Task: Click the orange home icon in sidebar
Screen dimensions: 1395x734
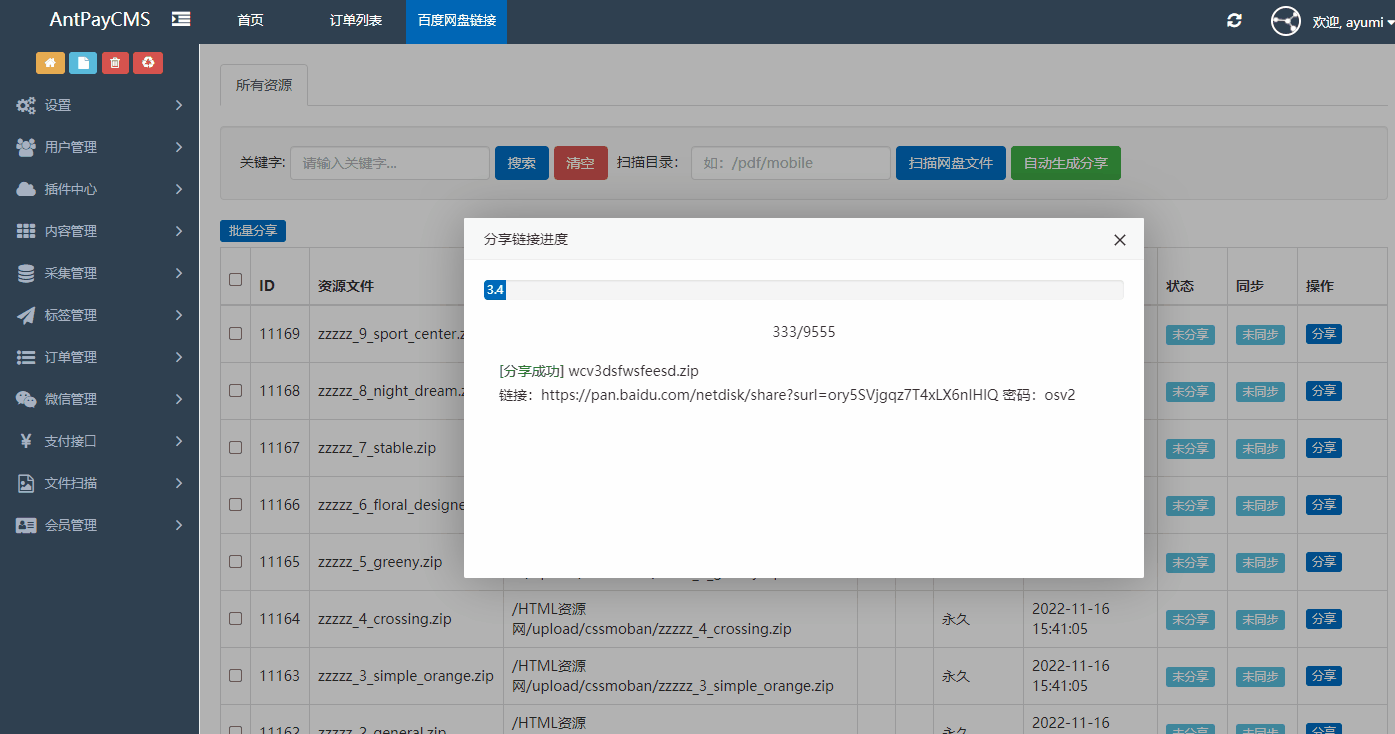Action: tap(50, 63)
